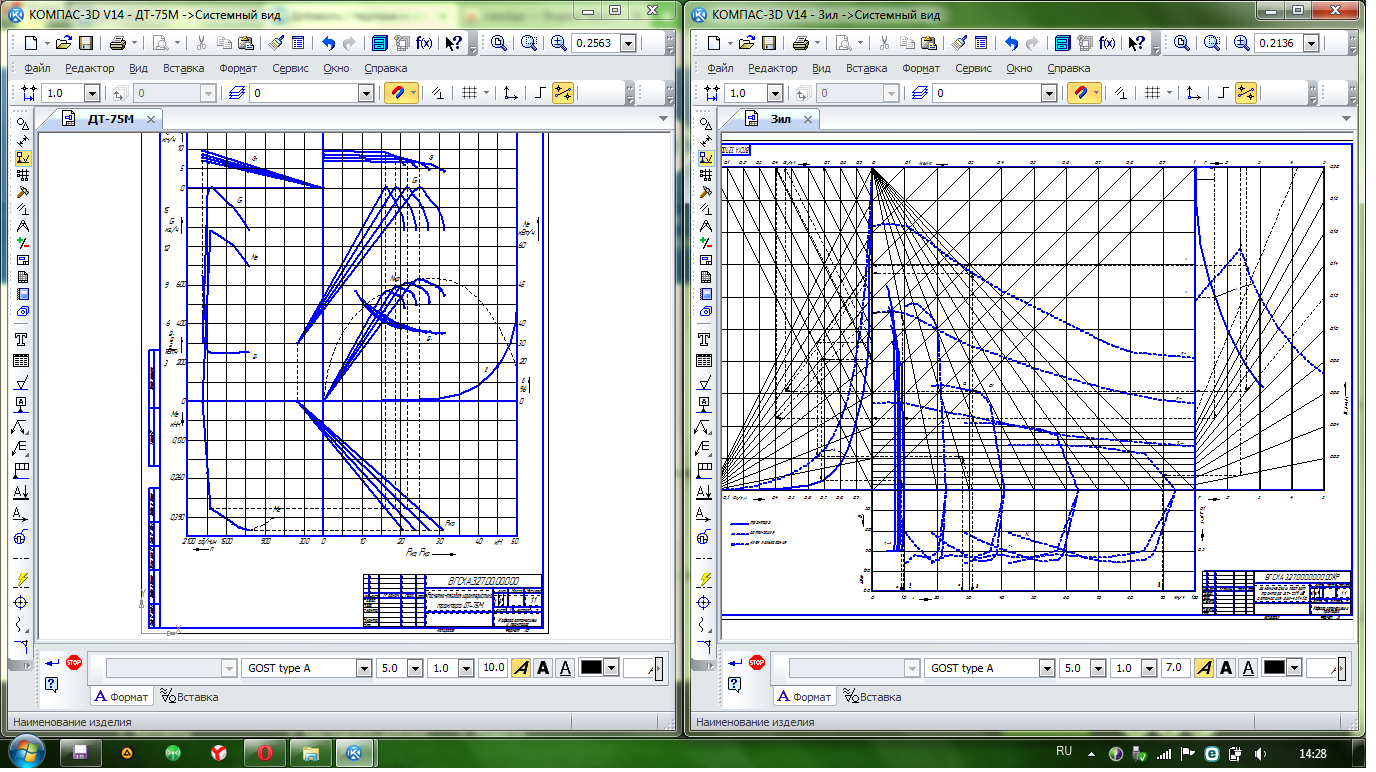Screen dimensions: 1376x772
Task: Open text color swatch in ДТ-75М window
Action: (x=591, y=668)
